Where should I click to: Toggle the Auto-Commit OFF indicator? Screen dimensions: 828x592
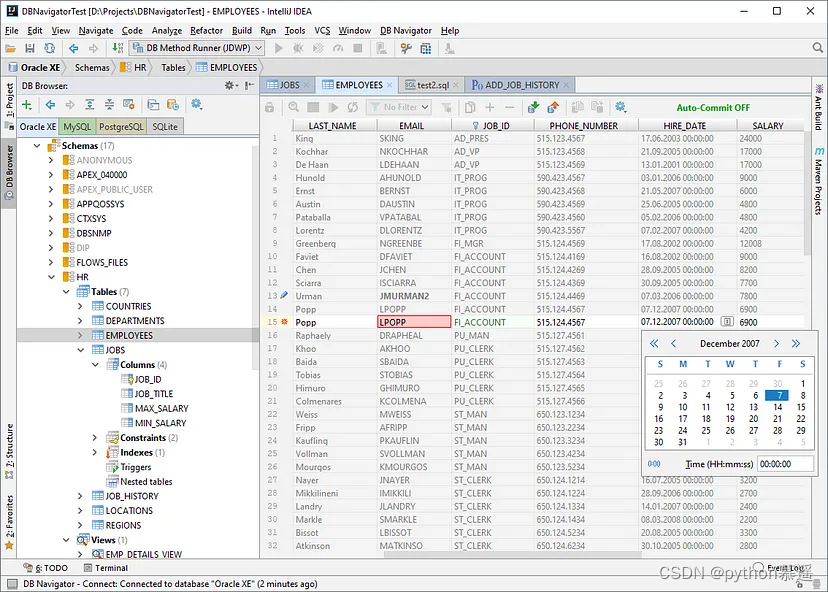tap(713, 108)
